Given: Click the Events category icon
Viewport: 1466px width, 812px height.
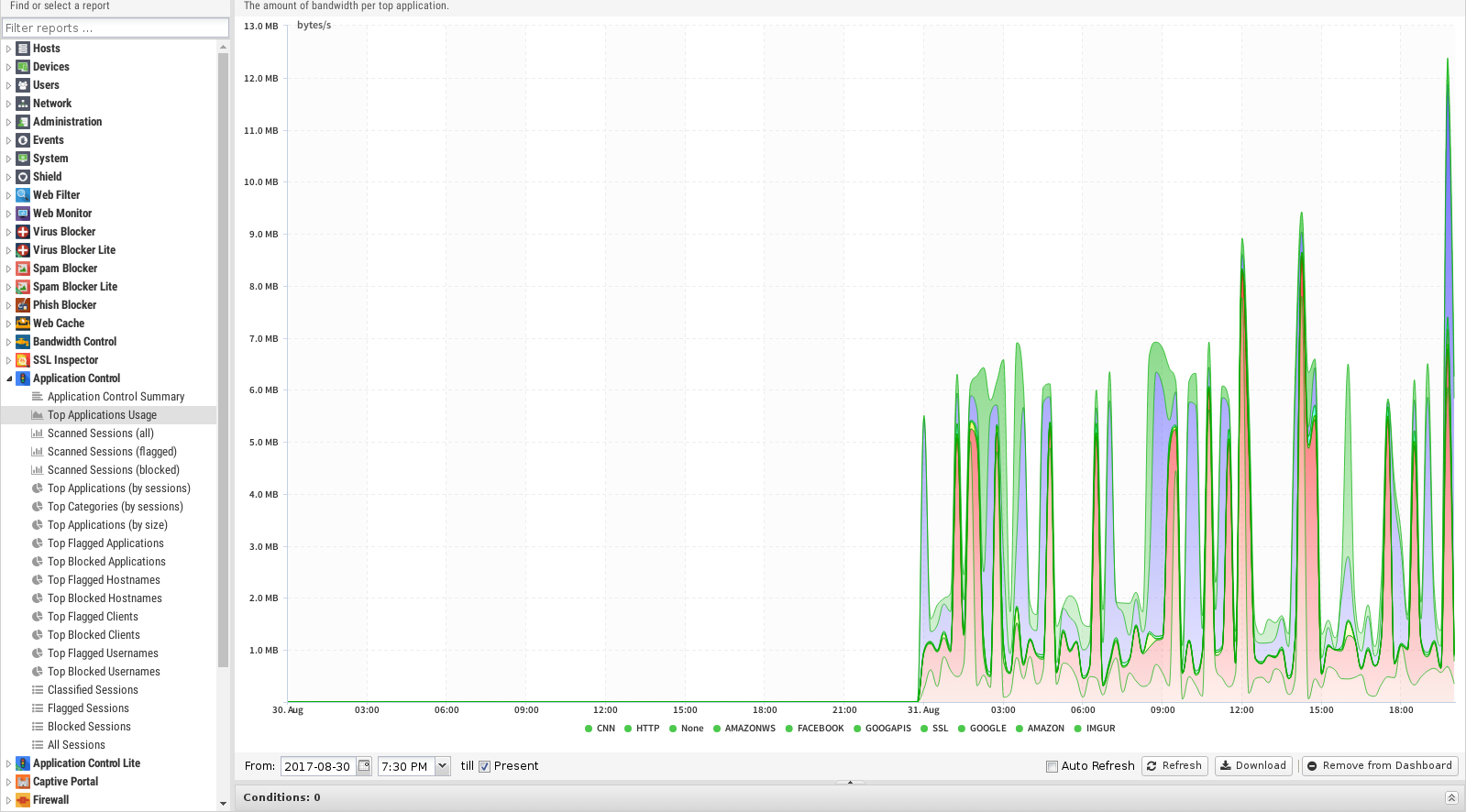Looking at the screenshot, I should [23, 140].
